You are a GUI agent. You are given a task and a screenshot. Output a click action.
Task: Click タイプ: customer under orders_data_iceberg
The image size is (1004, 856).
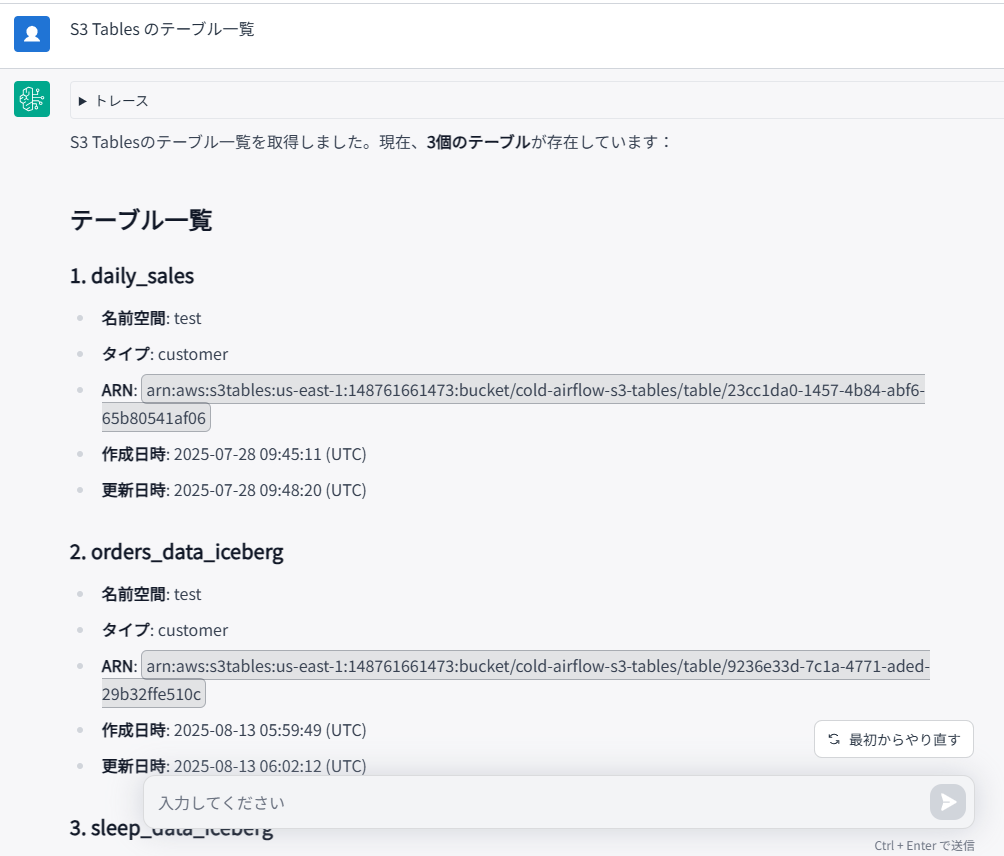(x=165, y=630)
